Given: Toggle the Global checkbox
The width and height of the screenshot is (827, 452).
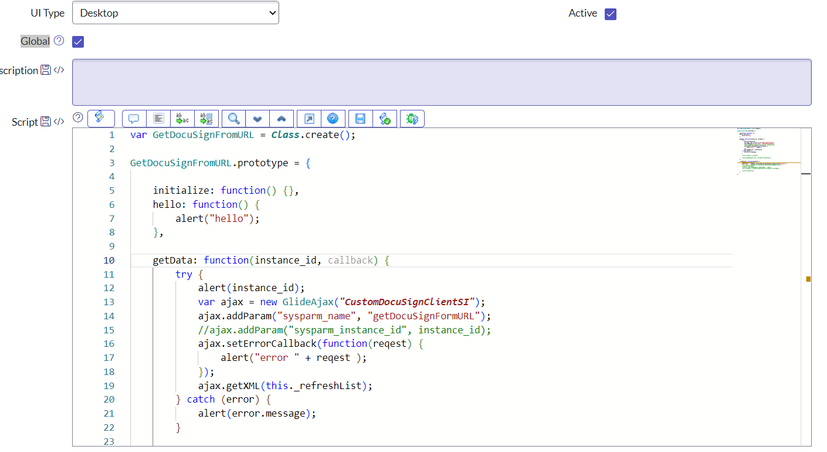Looking at the screenshot, I should point(78,42).
